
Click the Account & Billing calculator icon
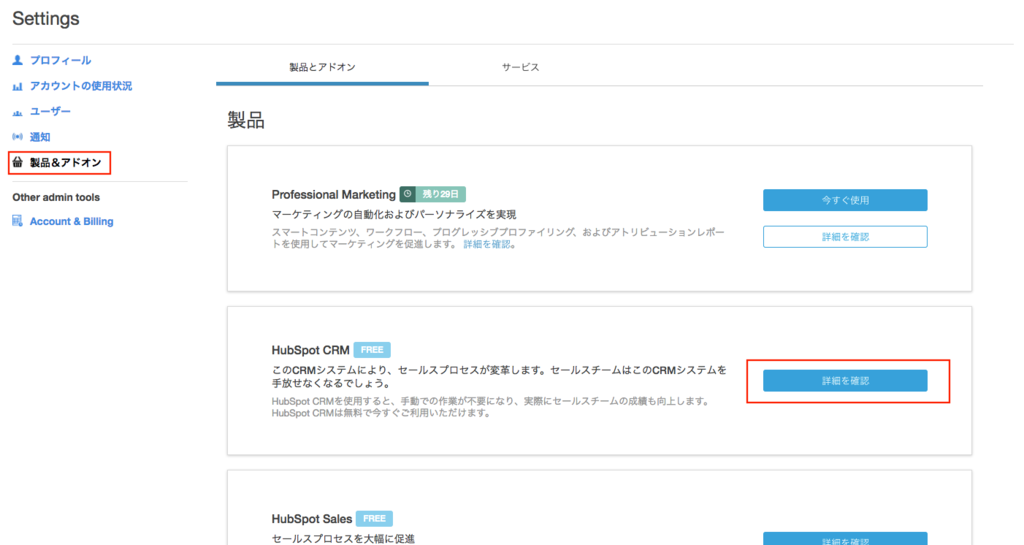(18, 221)
